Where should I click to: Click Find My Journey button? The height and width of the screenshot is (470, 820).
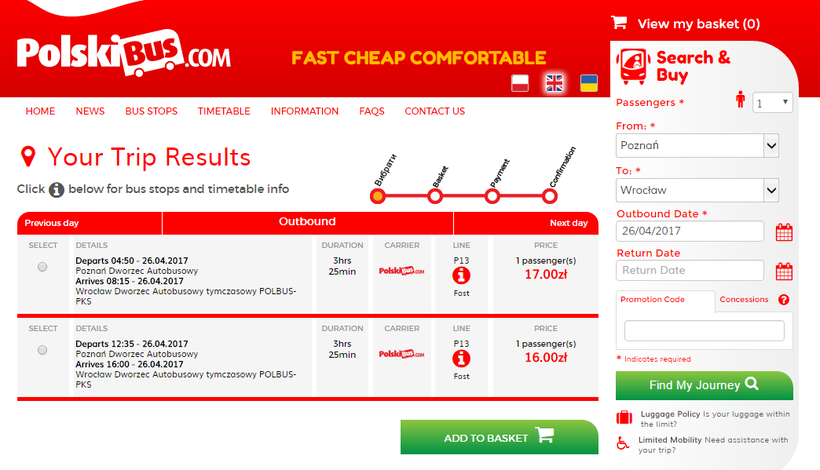704,385
